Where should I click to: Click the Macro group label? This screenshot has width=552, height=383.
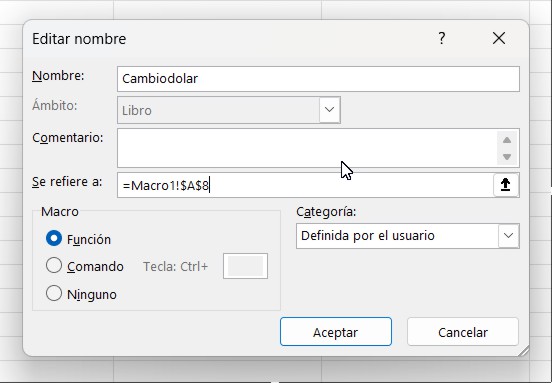click(x=60, y=212)
